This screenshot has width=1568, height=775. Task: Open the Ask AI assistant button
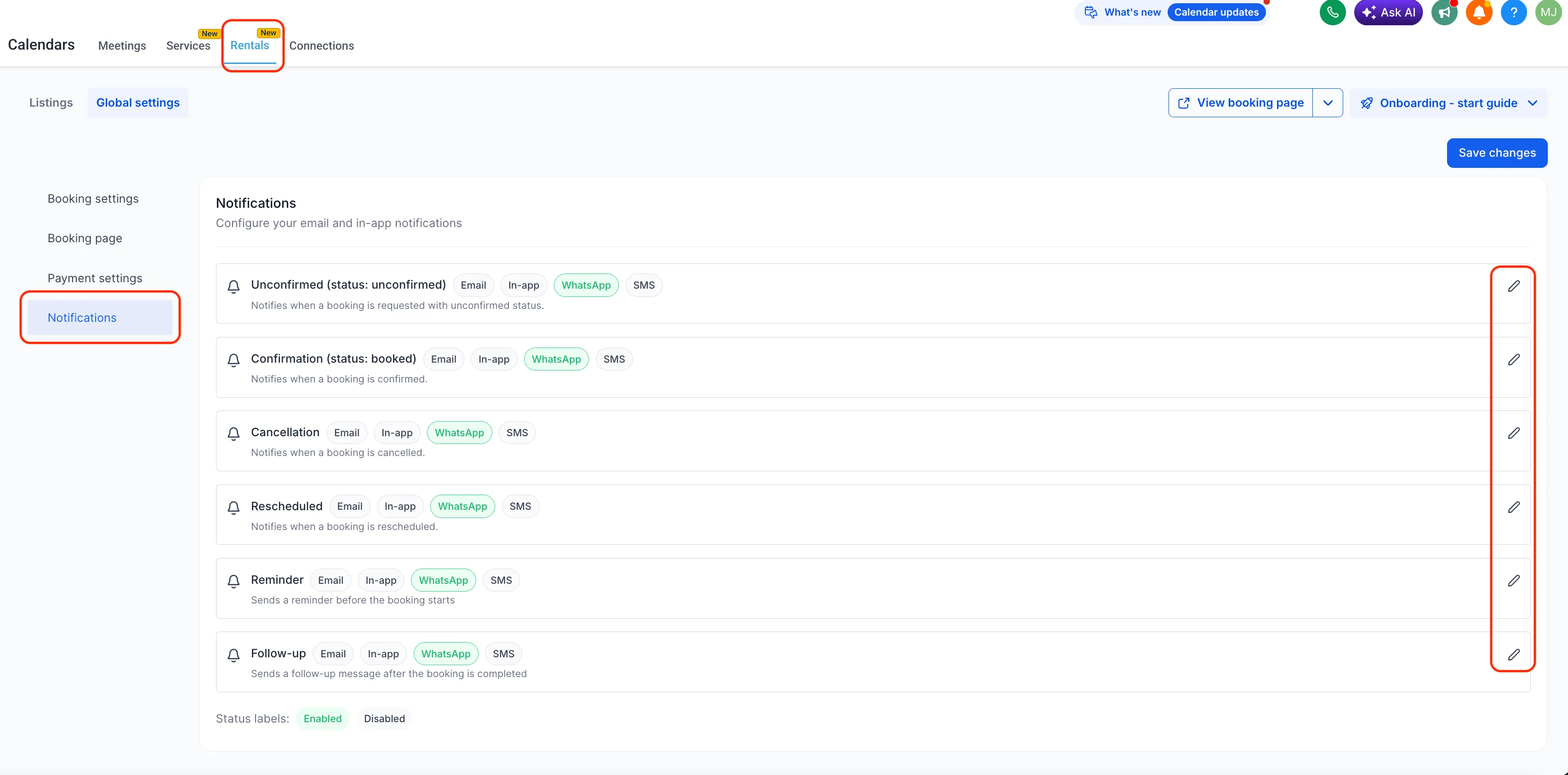pyautogui.click(x=1388, y=12)
